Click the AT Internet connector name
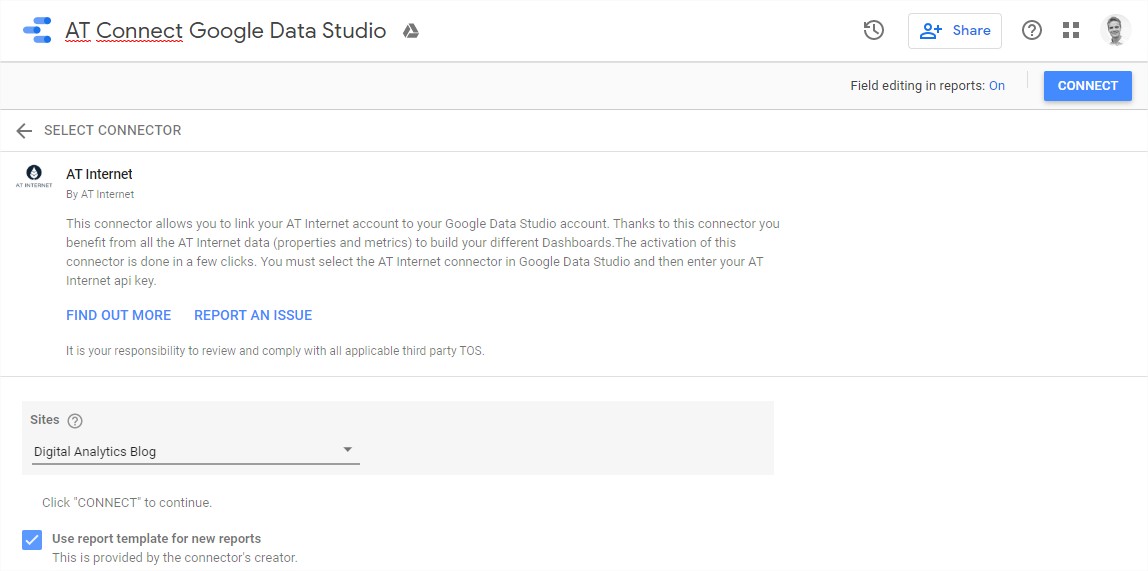 (99, 174)
